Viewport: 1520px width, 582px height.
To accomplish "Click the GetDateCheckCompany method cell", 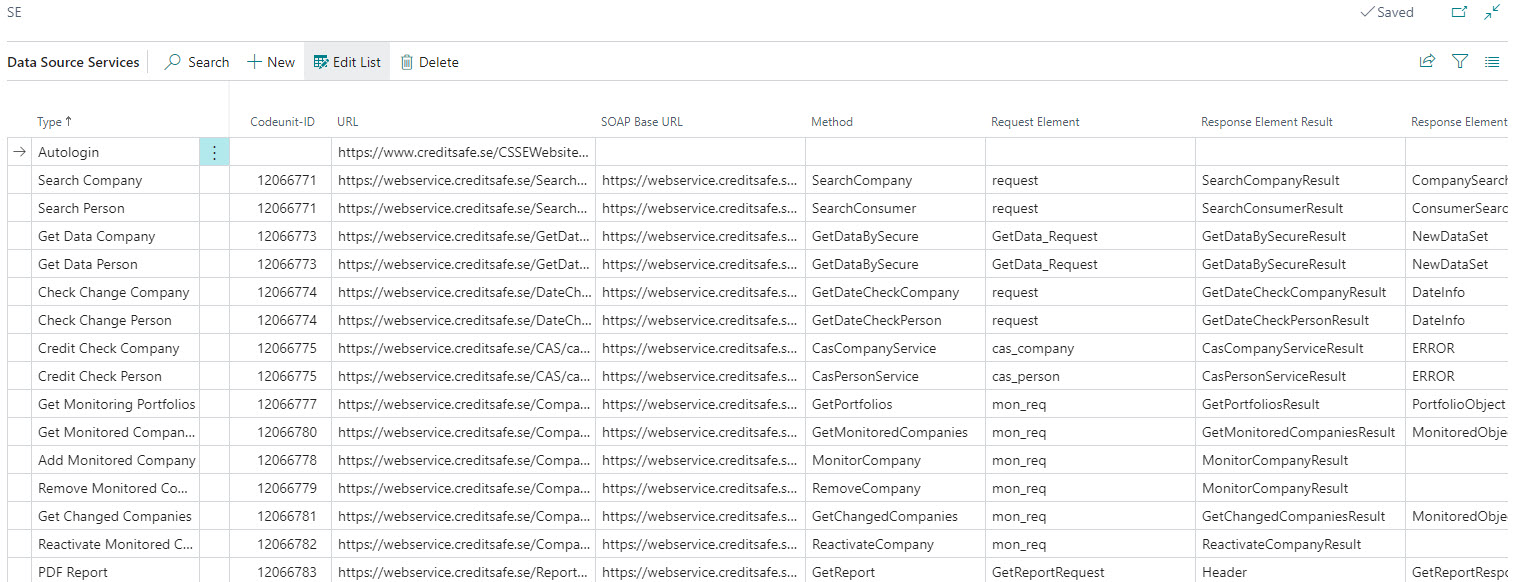I will click(895, 293).
